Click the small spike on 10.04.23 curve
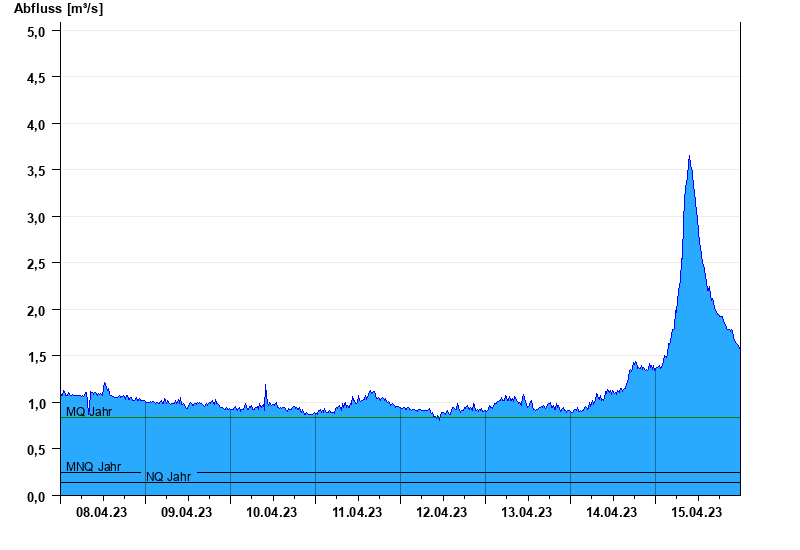Image resolution: width=800 pixels, height=550 pixels. [x=266, y=386]
